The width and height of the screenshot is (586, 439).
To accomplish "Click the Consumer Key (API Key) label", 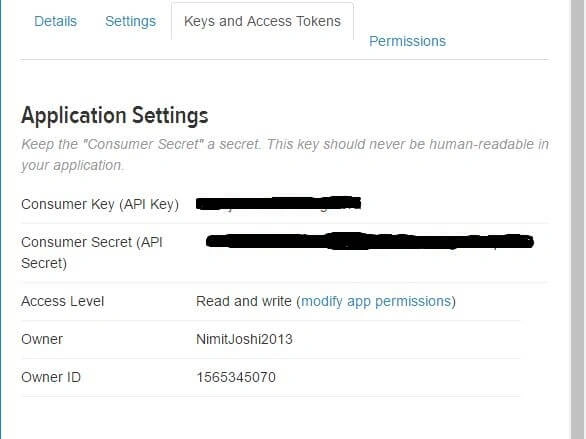I will [100, 204].
